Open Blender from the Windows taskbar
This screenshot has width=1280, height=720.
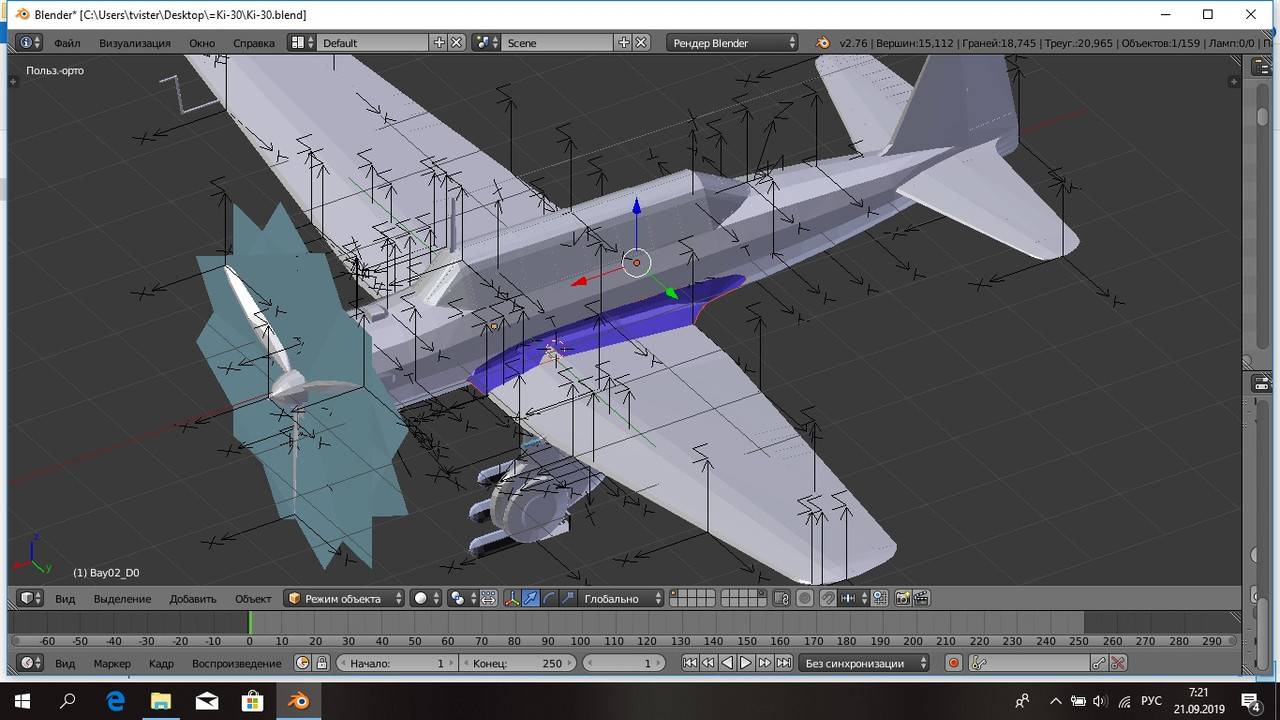click(x=300, y=700)
